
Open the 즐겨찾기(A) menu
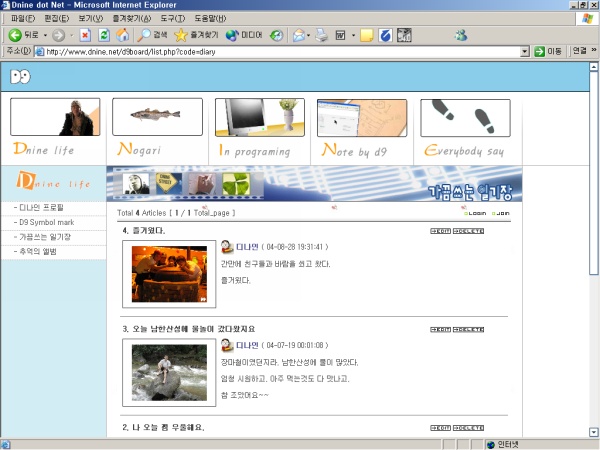pyautogui.click(x=132, y=18)
